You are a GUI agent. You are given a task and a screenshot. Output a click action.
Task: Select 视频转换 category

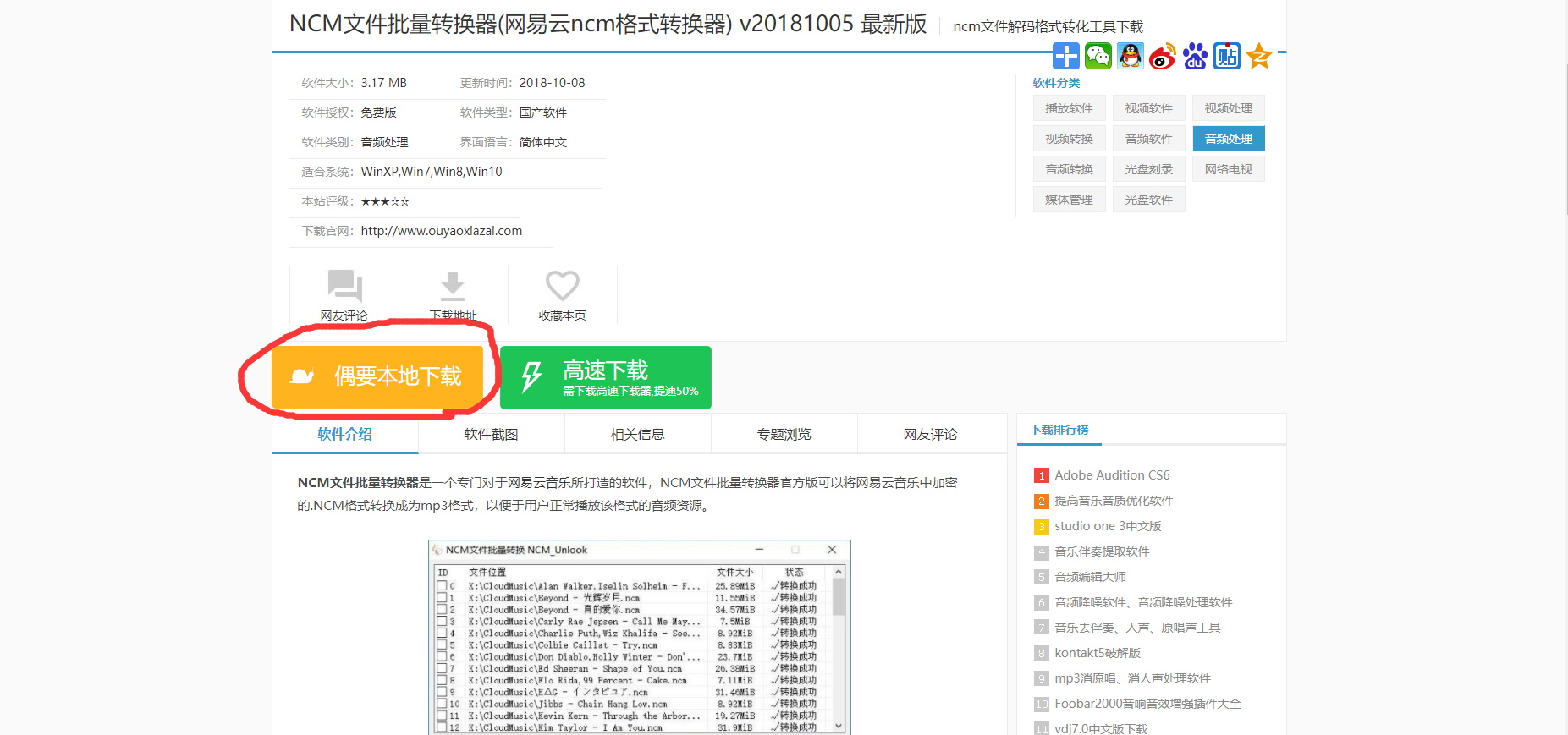1070,139
